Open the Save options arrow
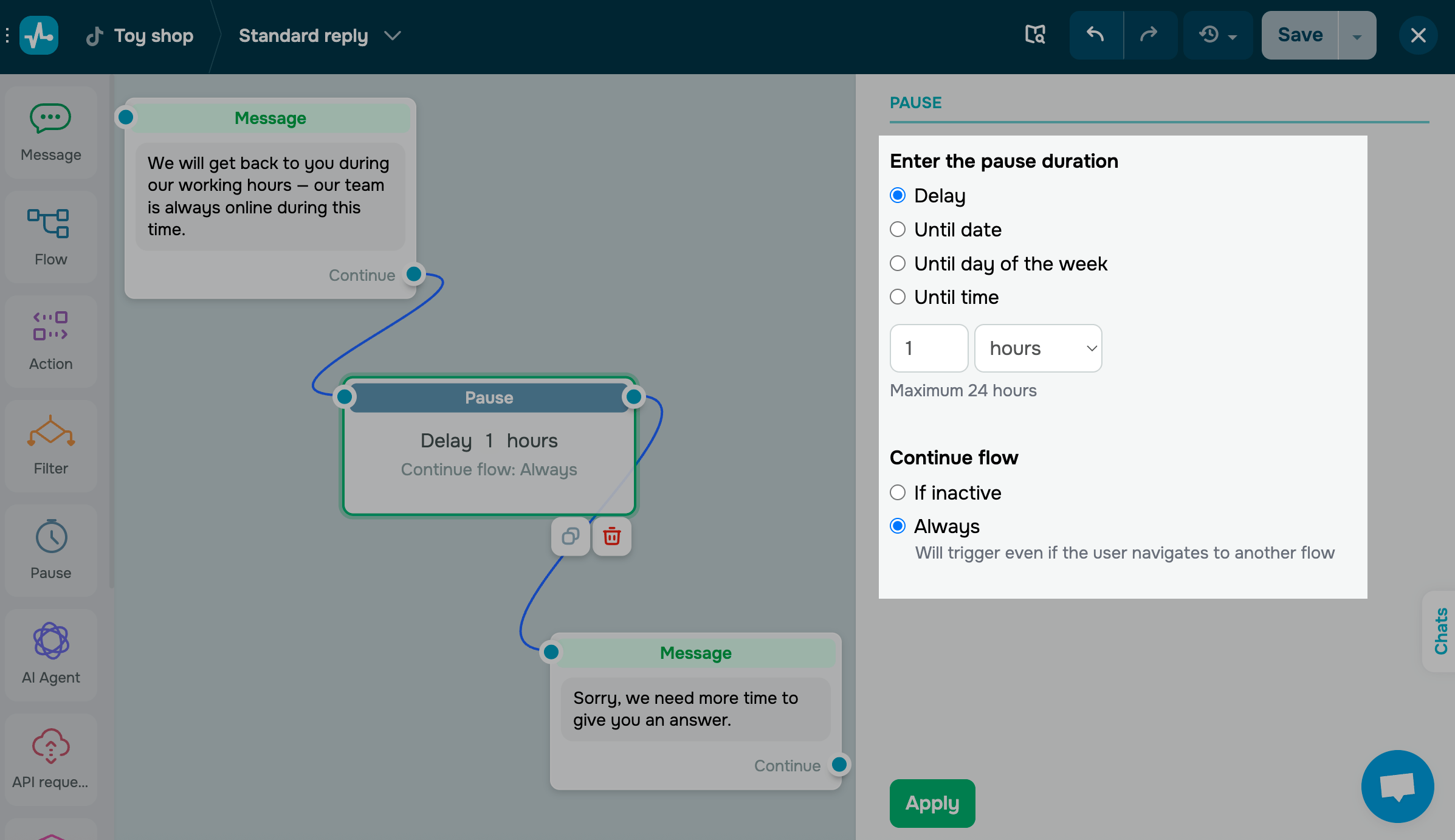This screenshot has height=840, width=1455. coord(1357,36)
